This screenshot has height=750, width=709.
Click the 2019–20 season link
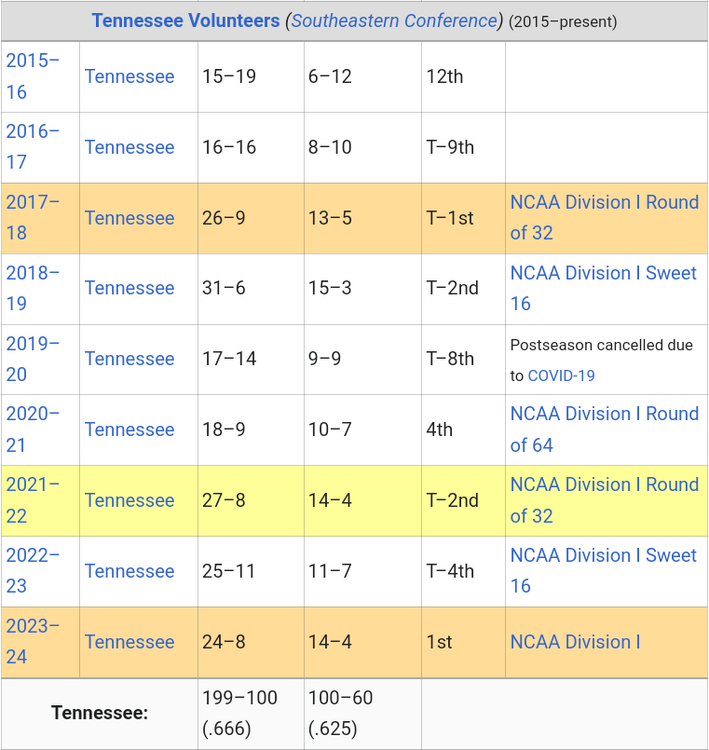[32, 359]
